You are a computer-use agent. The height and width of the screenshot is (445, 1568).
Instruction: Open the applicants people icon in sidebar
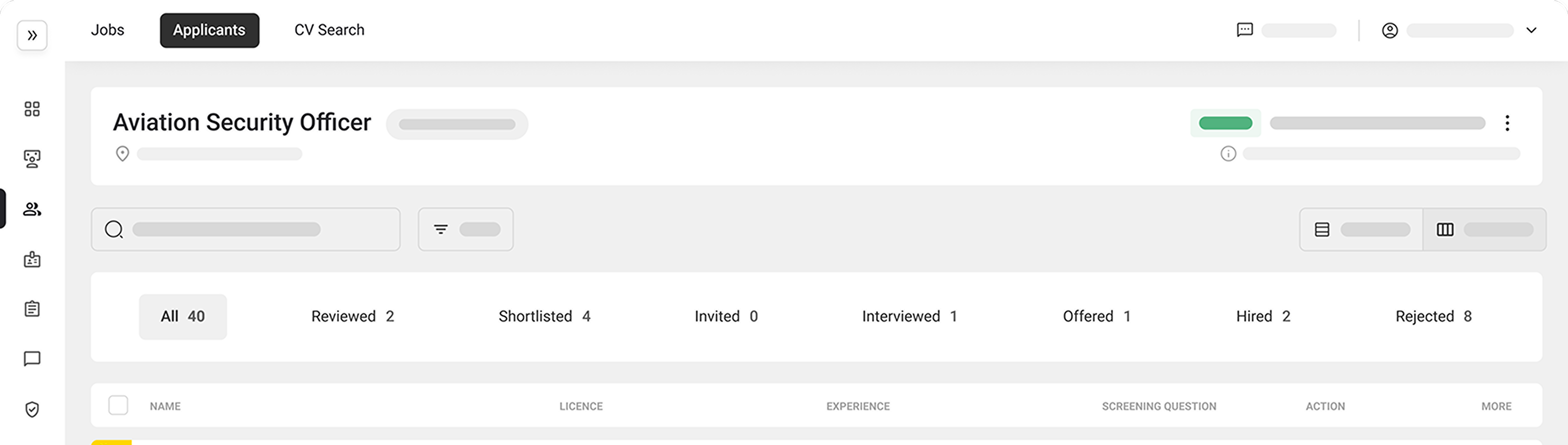[x=32, y=210]
